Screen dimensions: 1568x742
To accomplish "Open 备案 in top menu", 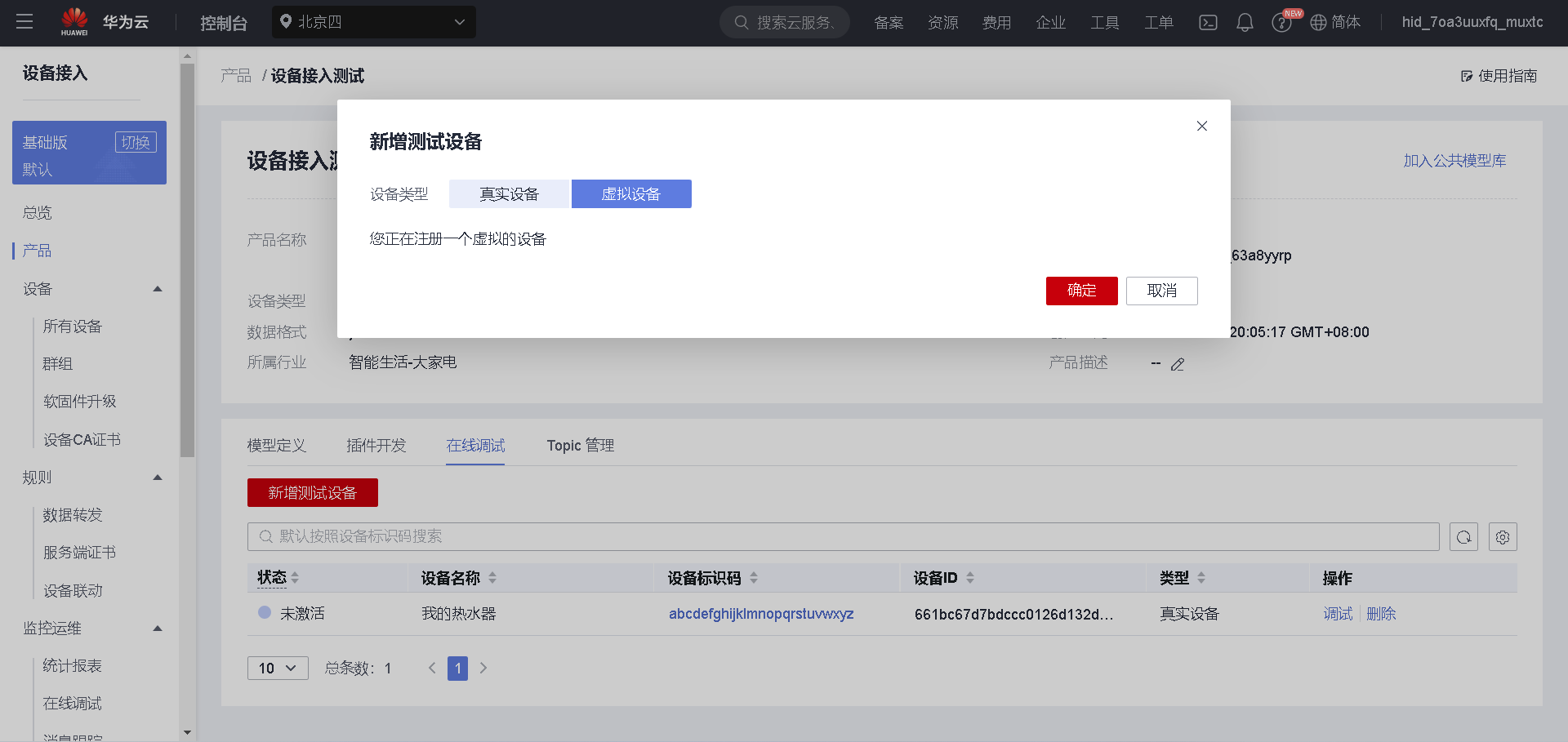I will point(889,23).
